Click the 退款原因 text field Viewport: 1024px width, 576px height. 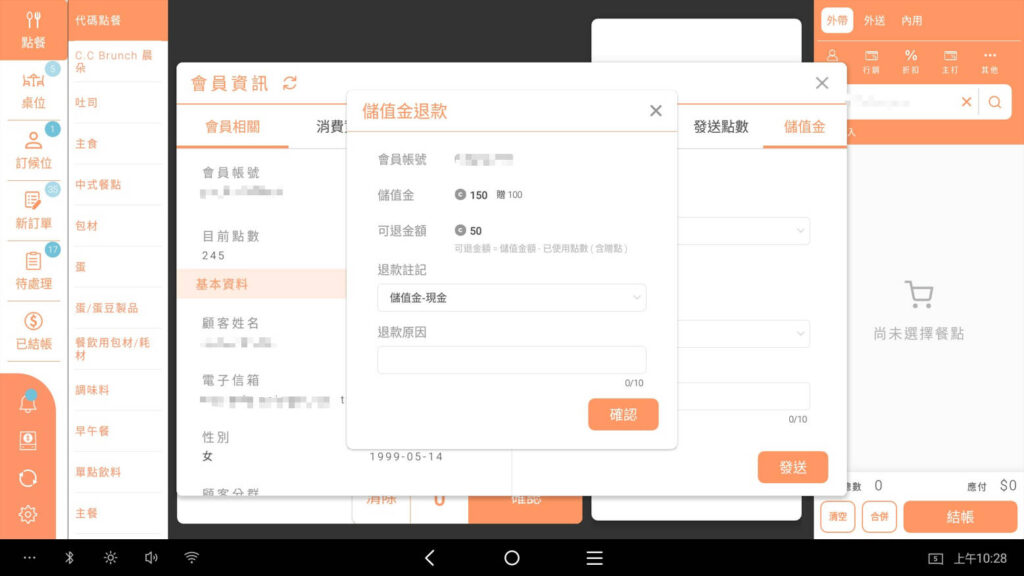[511, 360]
